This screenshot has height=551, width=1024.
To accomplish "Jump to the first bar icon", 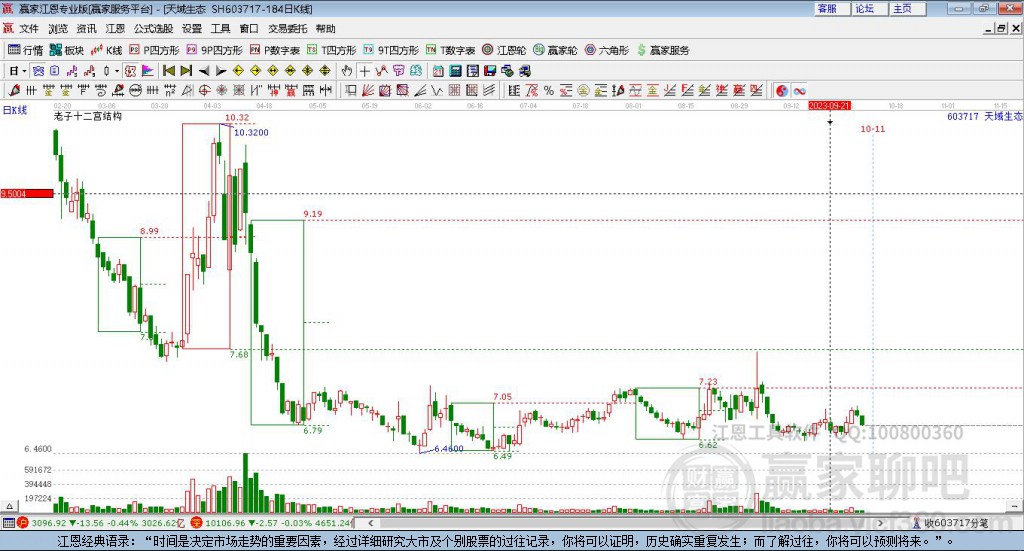I will pos(168,71).
